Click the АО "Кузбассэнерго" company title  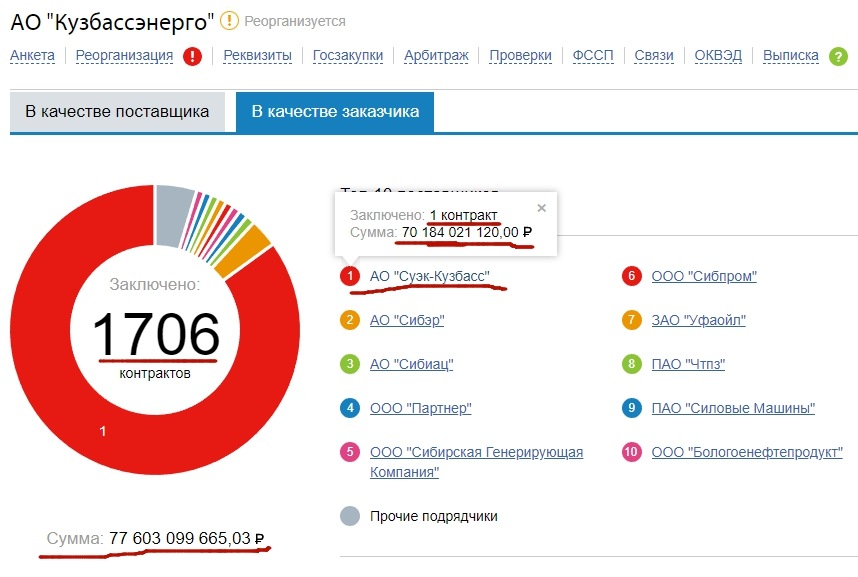pos(112,22)
